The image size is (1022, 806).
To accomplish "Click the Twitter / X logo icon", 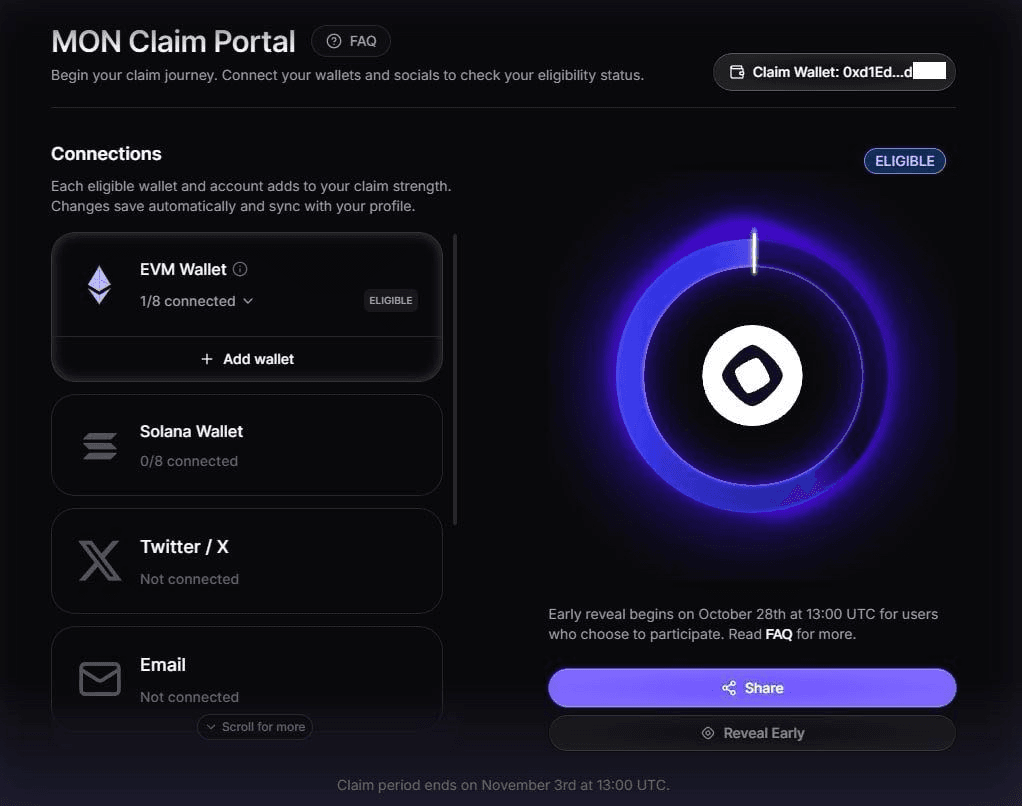I will (100, 561).
